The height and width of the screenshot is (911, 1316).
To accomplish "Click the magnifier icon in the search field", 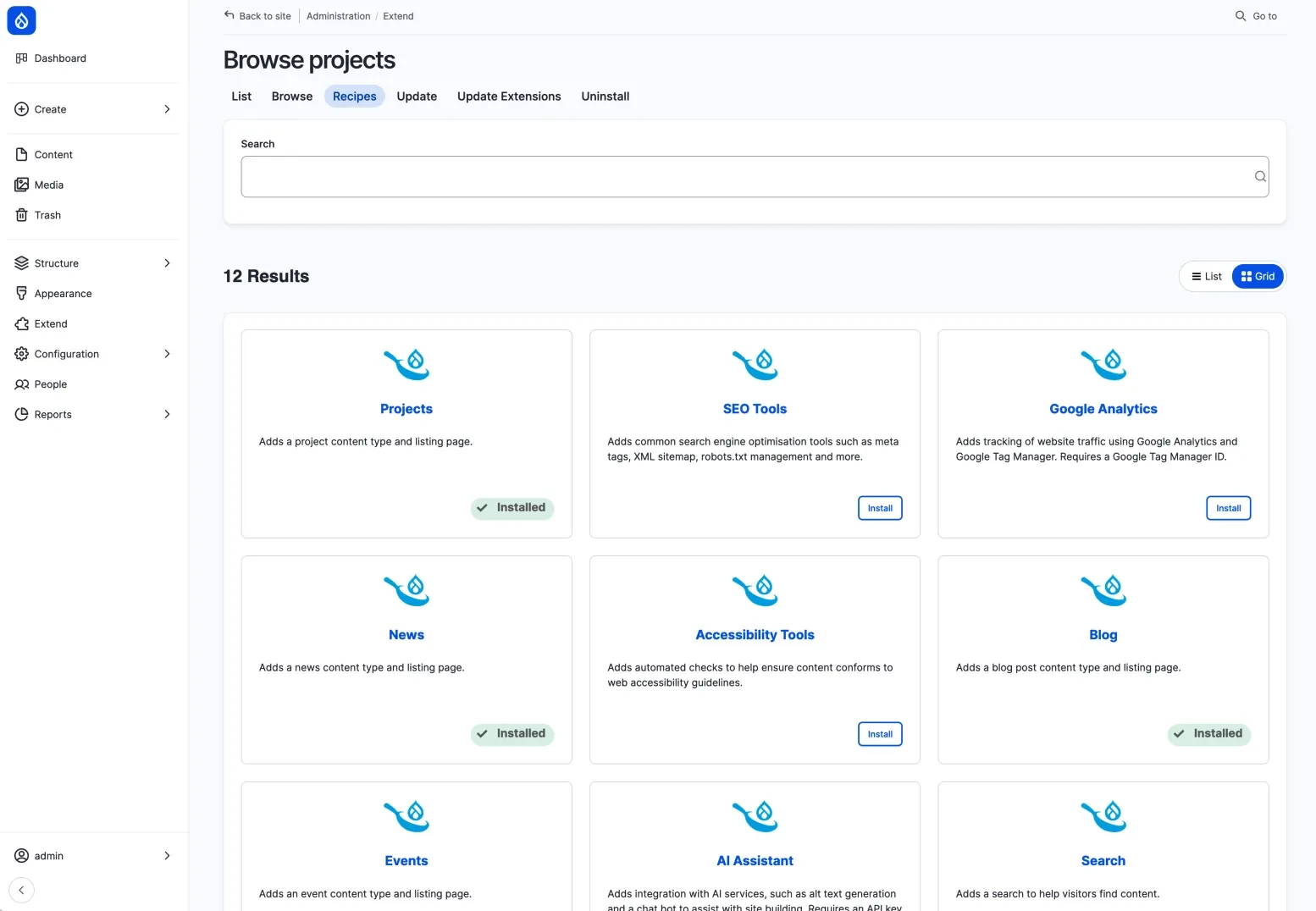I will click(1260, 176).
